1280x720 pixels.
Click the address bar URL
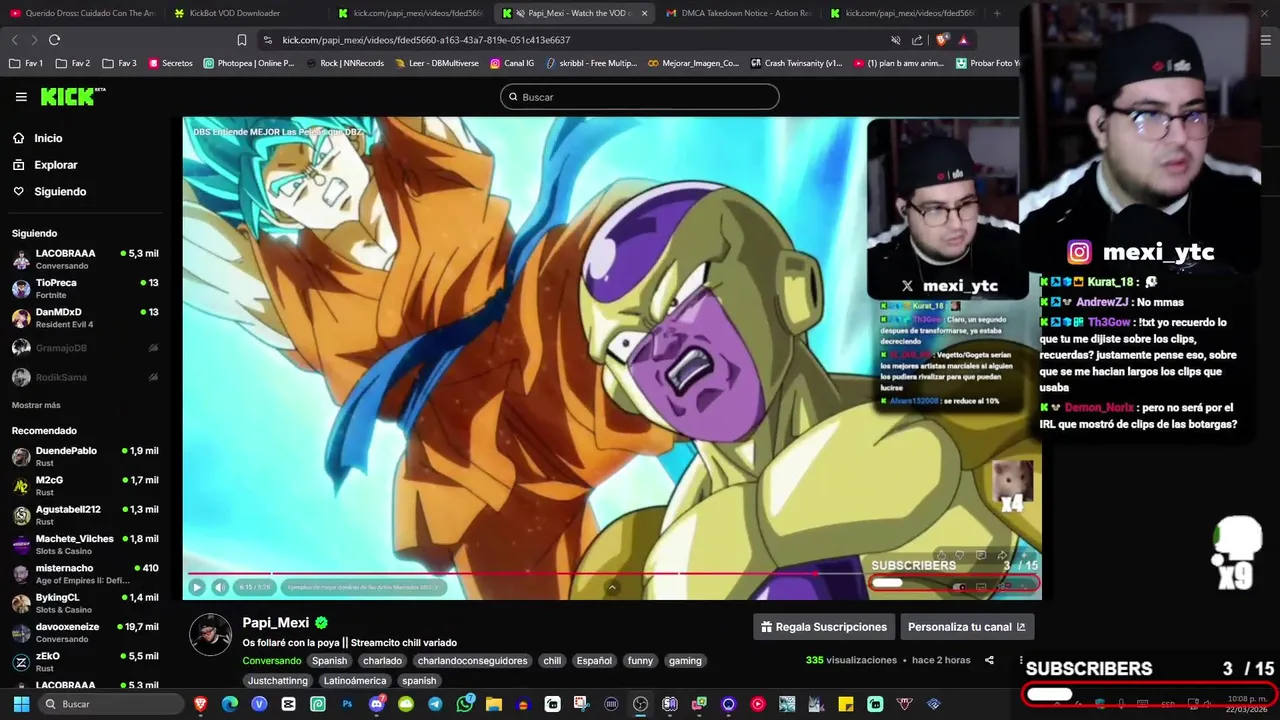[426, 40]
